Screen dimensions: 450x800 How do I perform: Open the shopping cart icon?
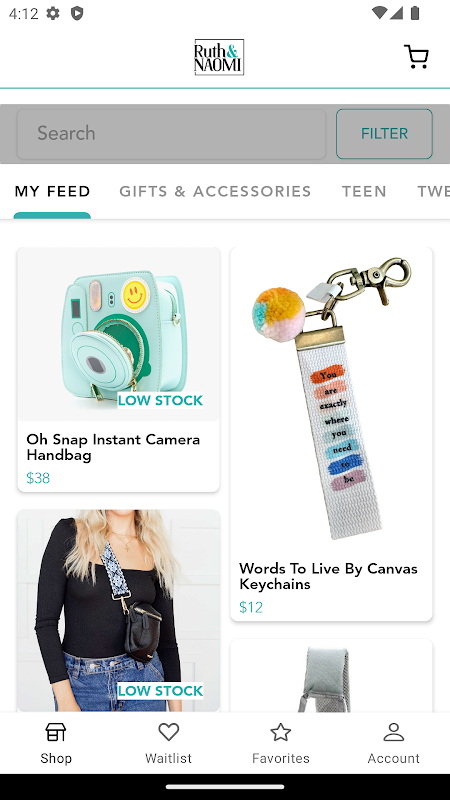coord(416,57)
